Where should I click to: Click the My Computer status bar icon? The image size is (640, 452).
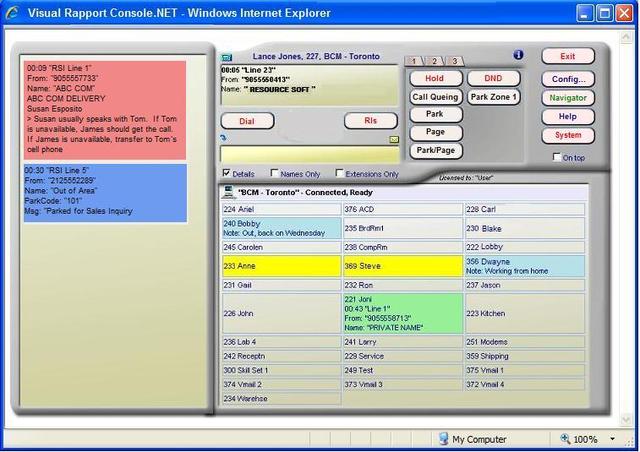(x=443, y=439)
